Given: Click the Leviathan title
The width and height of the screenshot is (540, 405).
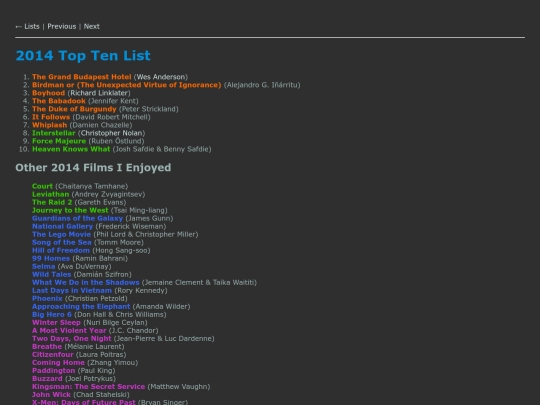Looking at the screenshot, I should (x=51, y=194).
